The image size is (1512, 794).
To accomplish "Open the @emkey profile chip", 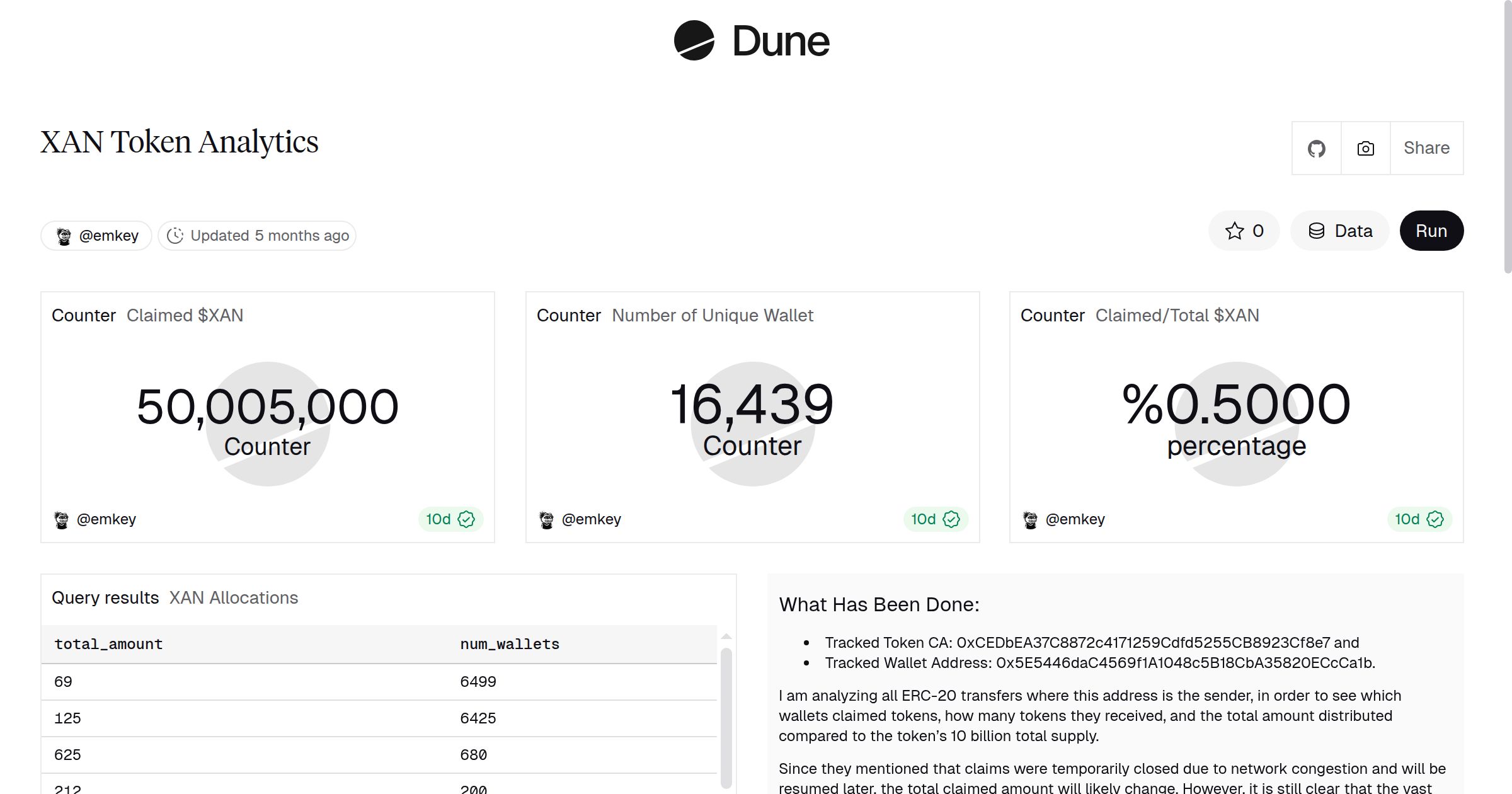I will click(x=96, y=235).
